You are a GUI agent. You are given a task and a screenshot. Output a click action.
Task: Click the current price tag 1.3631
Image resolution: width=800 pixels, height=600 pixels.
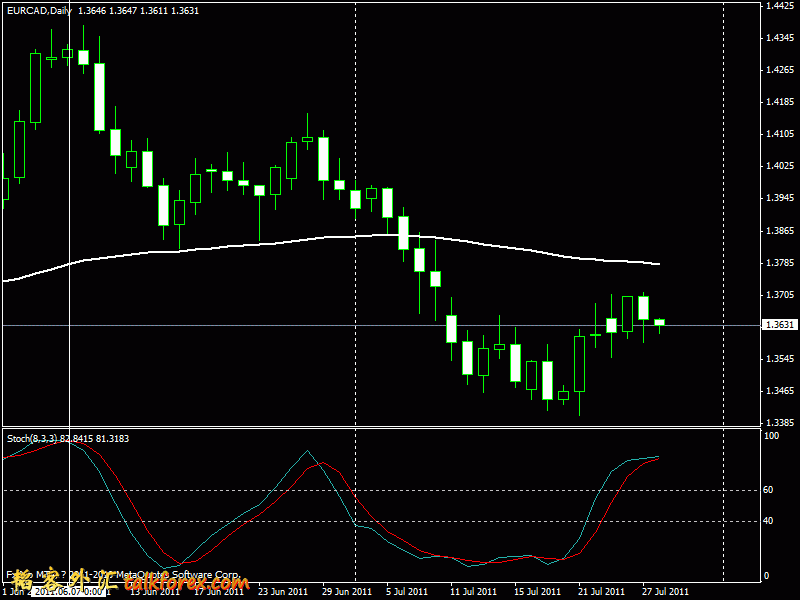tap(779, 325)
